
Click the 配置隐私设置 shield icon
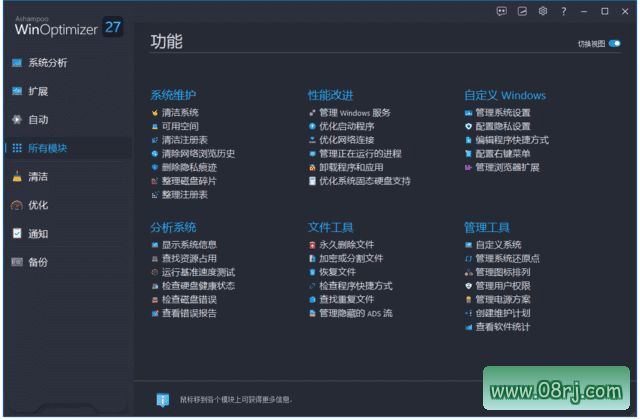click(469, 127)
